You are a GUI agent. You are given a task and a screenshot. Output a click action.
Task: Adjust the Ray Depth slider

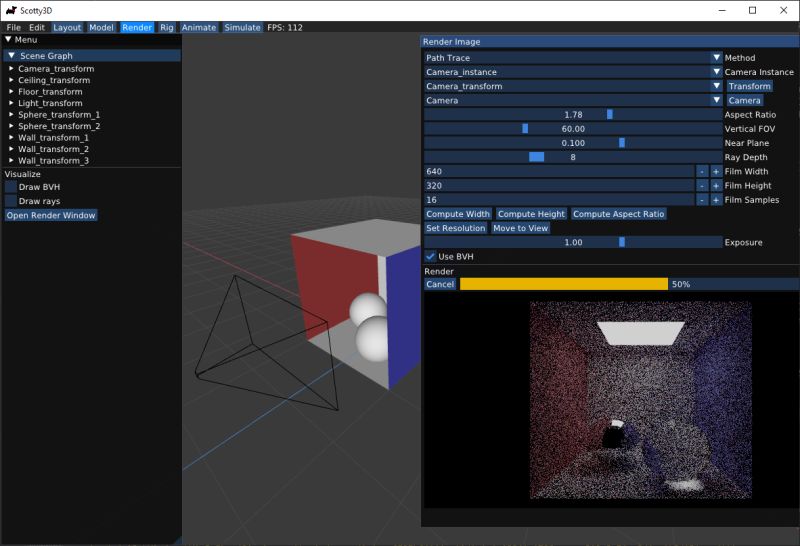click(573, 157)
